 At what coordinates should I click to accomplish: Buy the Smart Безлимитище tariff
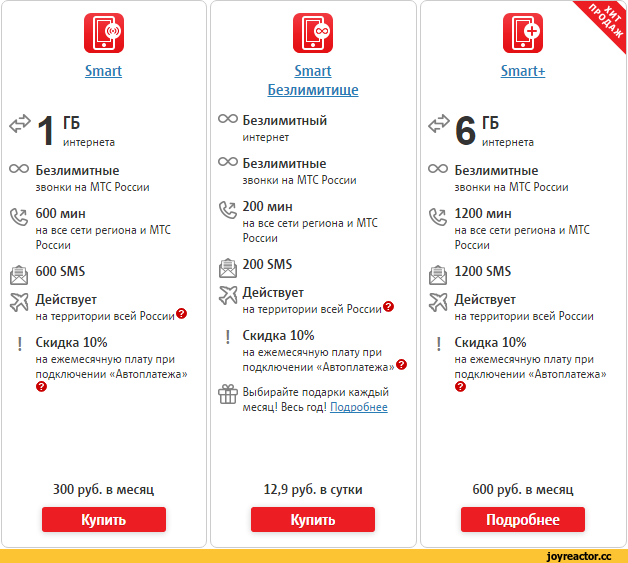313,519
